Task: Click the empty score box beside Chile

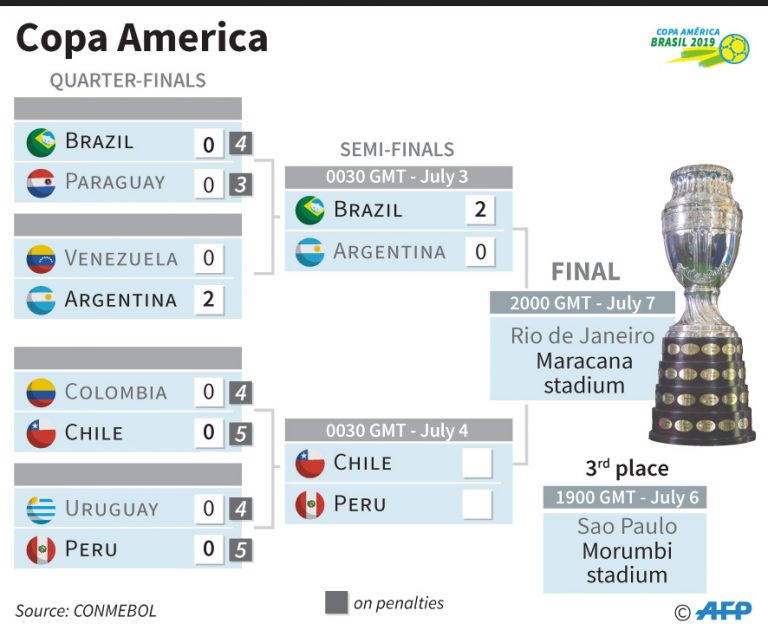Action: [x=478, y=463]
